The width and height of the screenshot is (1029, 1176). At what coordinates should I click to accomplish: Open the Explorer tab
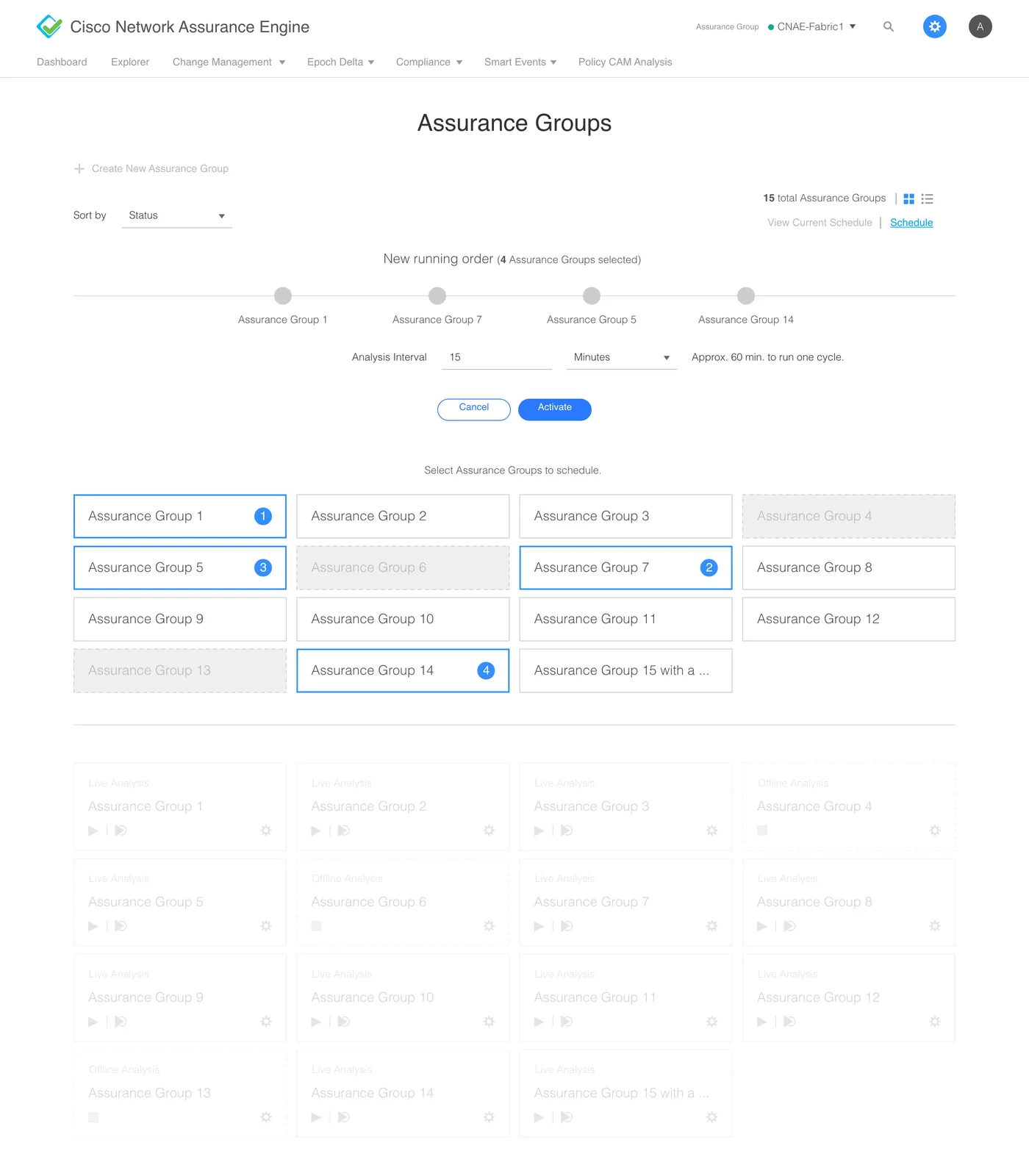coord(130,62)
